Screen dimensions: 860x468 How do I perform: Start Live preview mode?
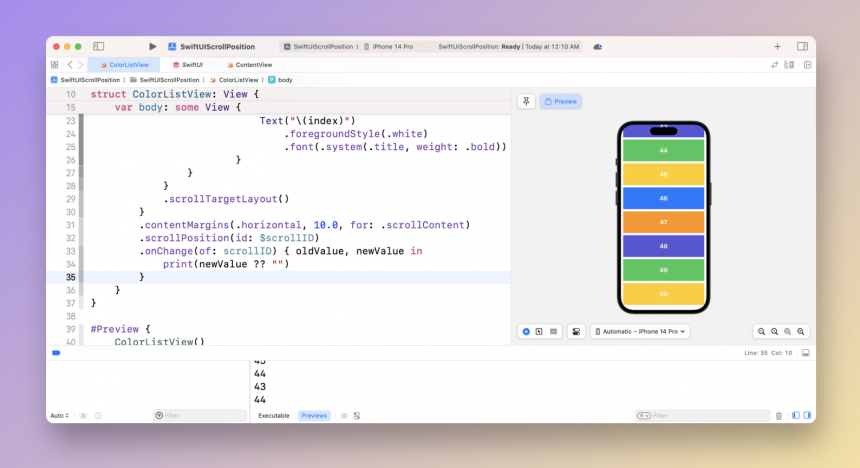tap(526, 331)
